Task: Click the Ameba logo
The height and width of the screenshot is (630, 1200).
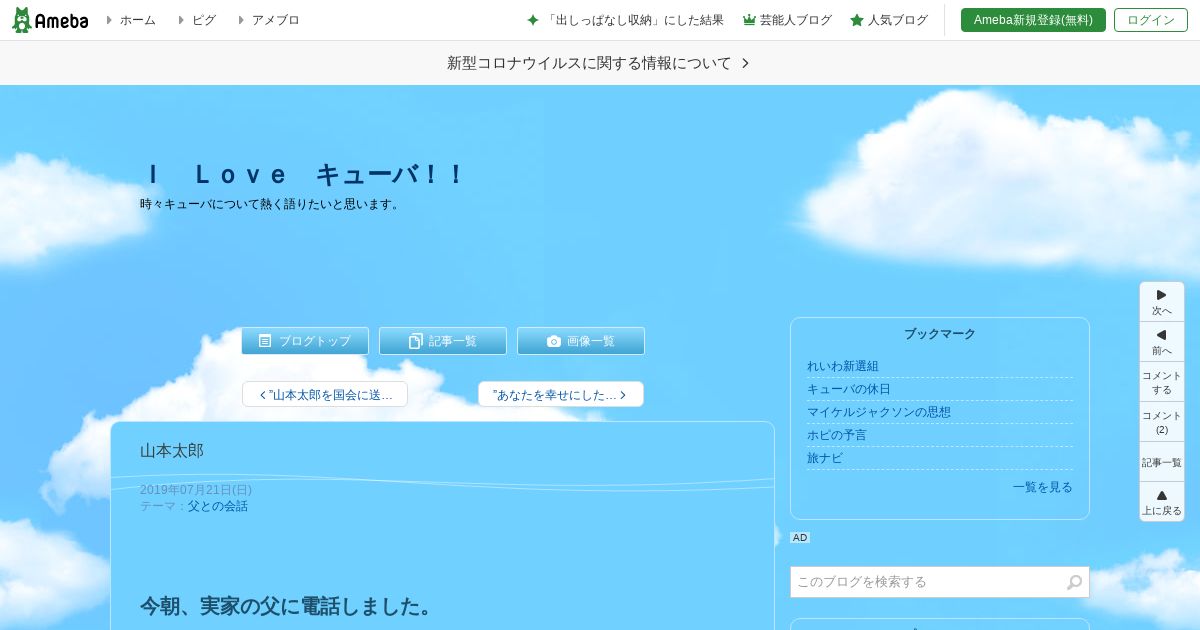Action: tap(50, 20)
